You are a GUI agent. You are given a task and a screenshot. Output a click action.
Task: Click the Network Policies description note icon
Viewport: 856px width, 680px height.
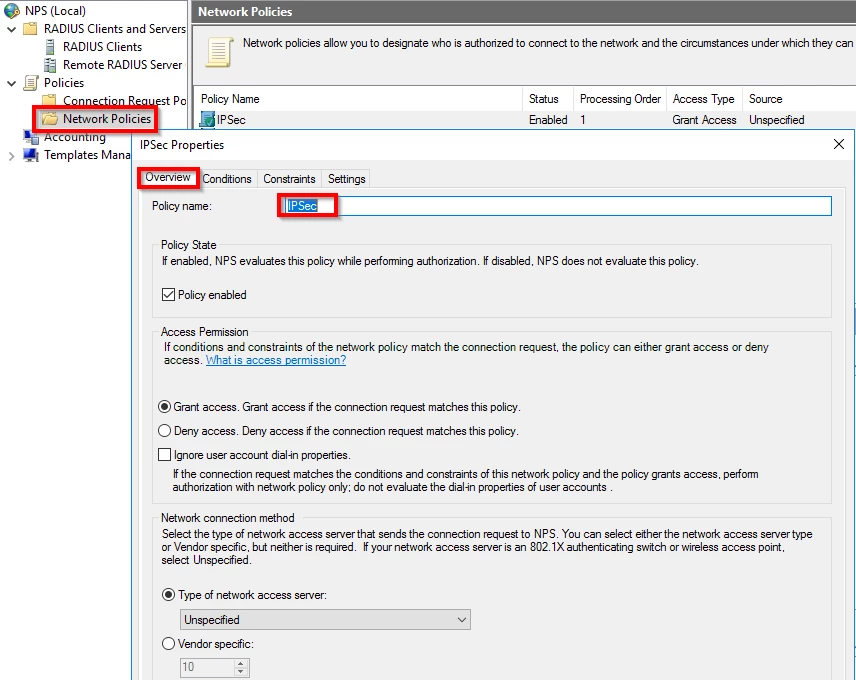219,53
